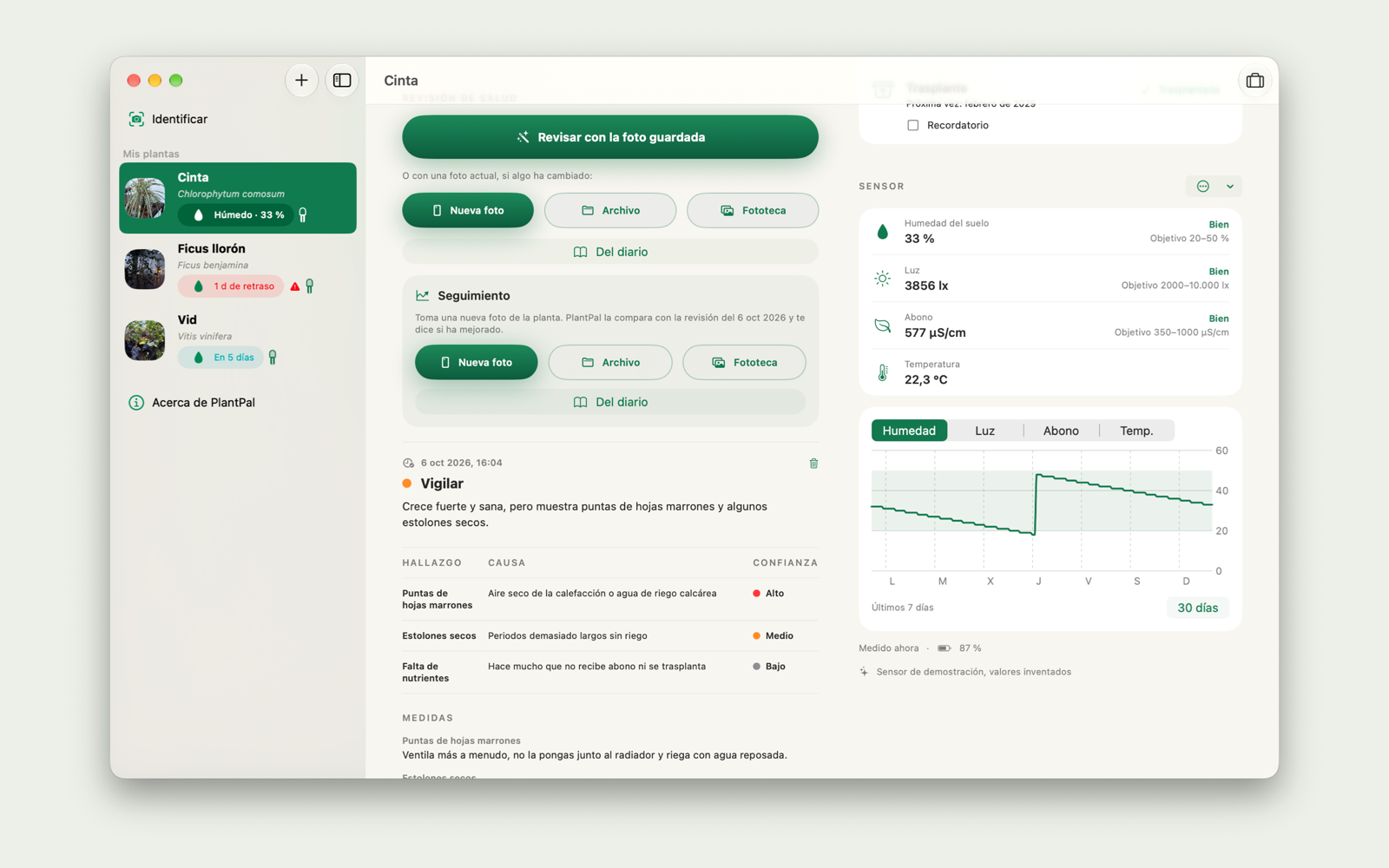Select the Abono chart tab

1061,431
